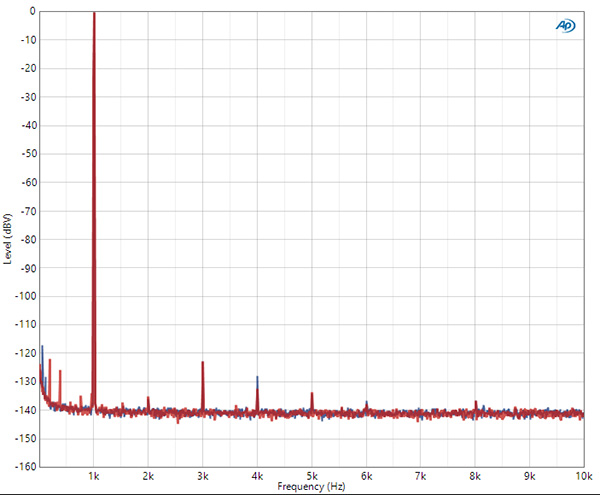Select the blue 4k harmonic spike tip
The width and height of the screenshot is (600, 495).
(258, 379)
